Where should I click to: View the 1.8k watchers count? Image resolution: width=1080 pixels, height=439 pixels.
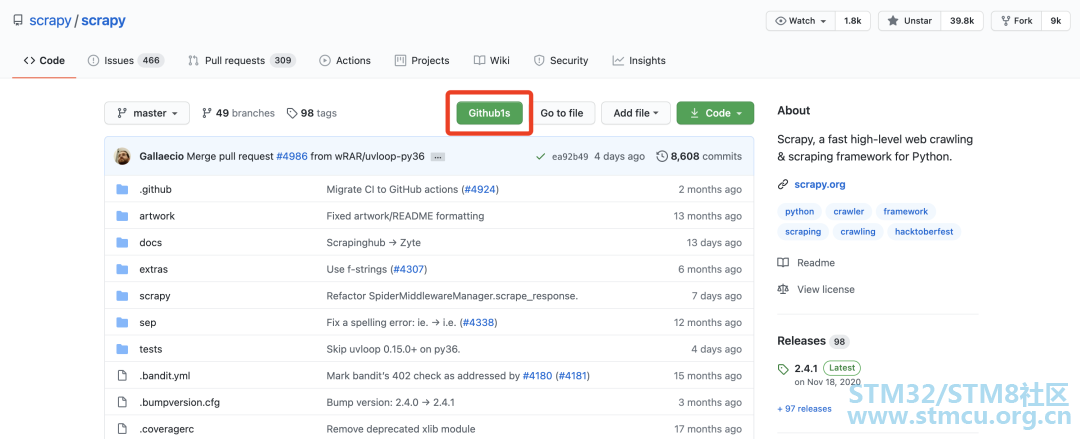tap(853, 21)
